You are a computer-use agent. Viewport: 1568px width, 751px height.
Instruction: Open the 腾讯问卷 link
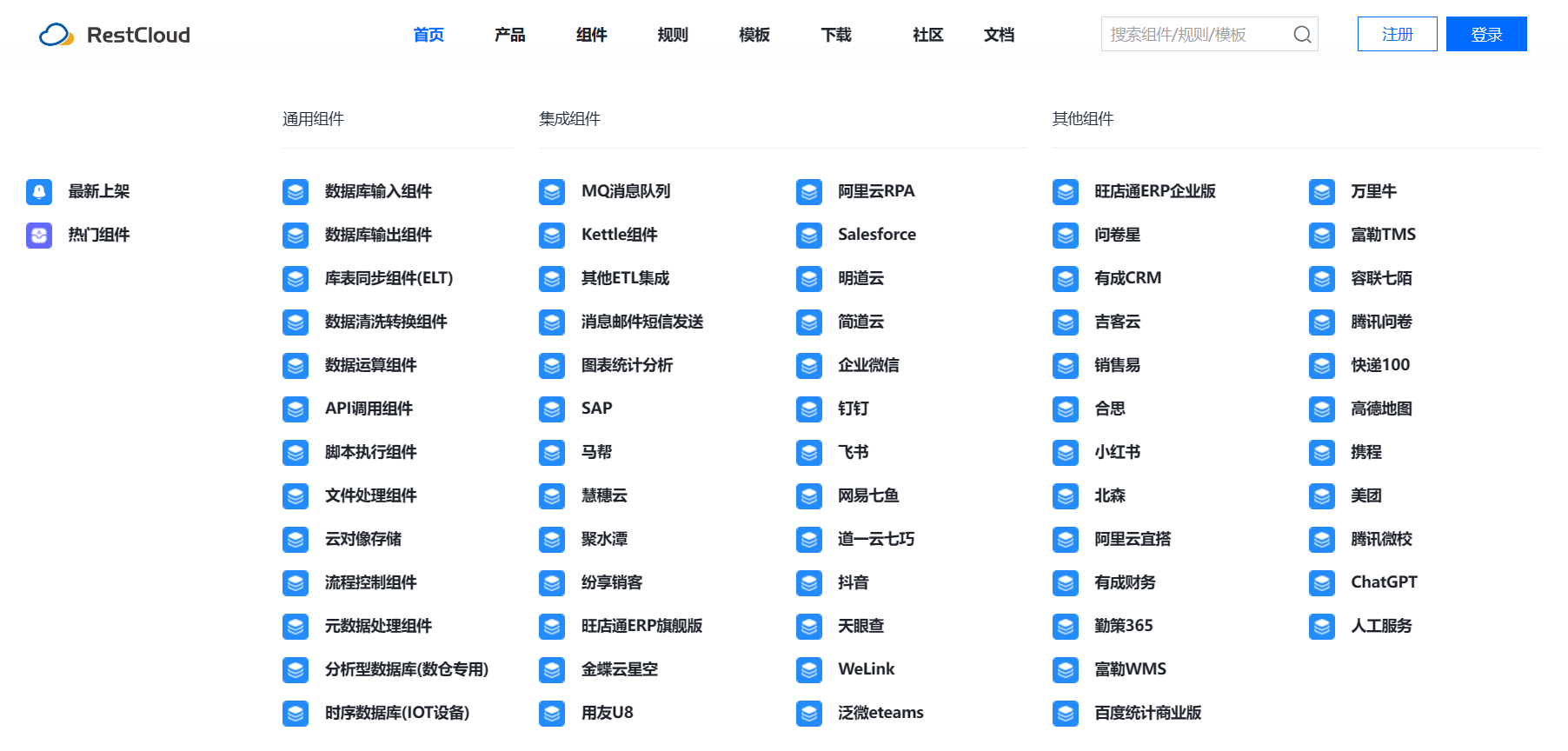click(x=1382, y=322)
